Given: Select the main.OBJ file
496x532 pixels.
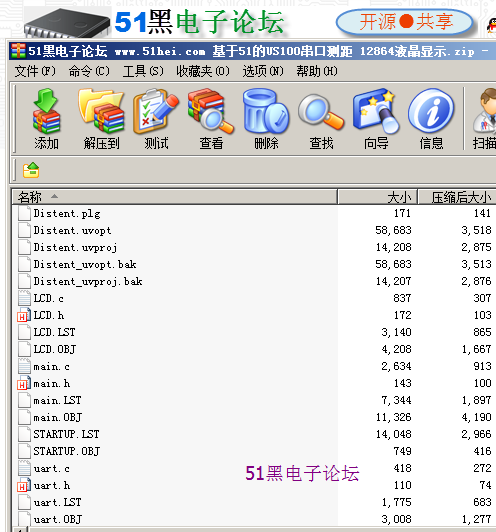Looking at the screenshot, I should [x=58, y=417].
